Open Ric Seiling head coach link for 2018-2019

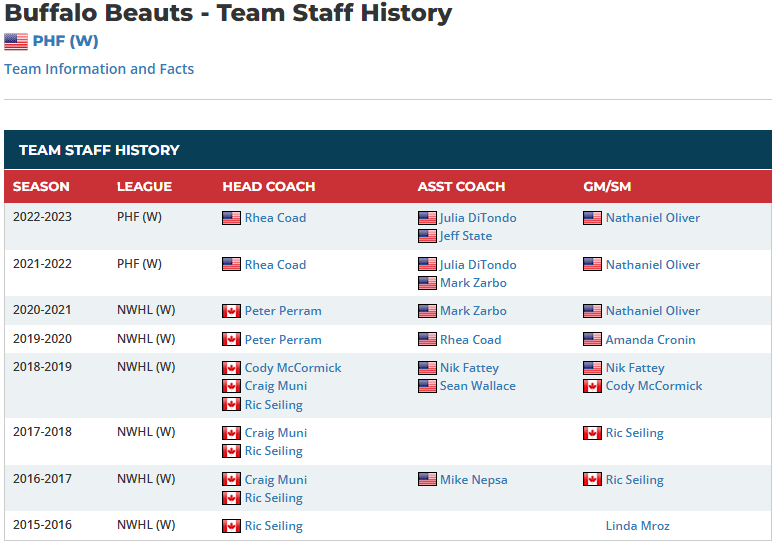click(274, 405)
